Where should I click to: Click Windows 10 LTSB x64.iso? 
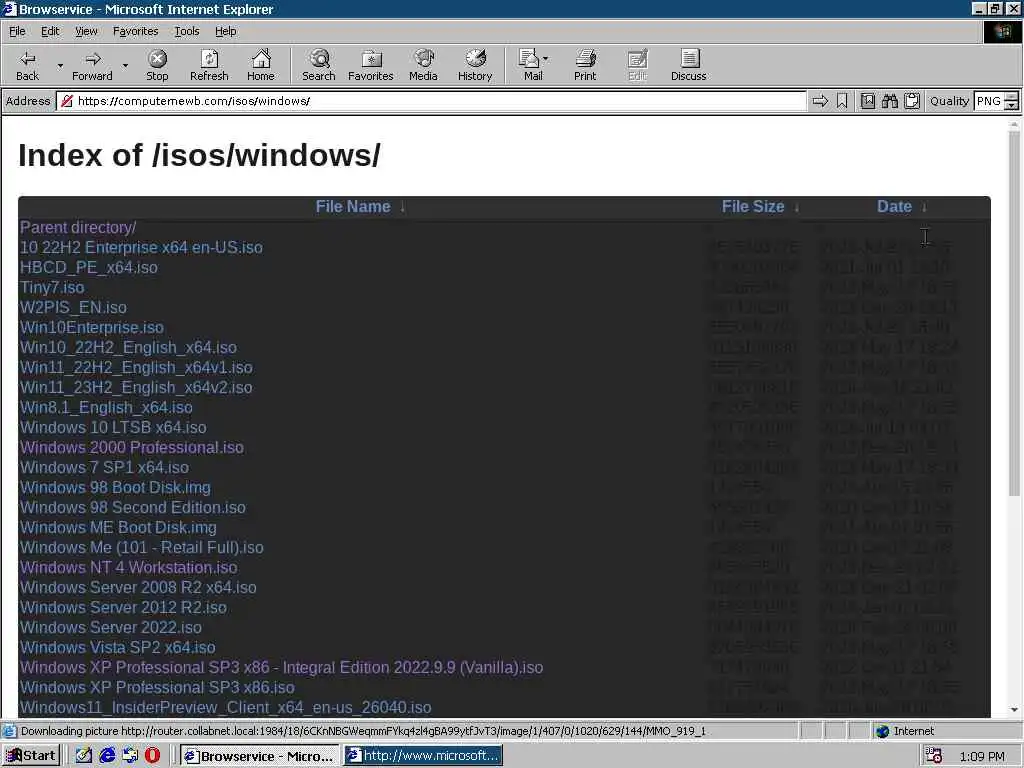tap(113, 427)
